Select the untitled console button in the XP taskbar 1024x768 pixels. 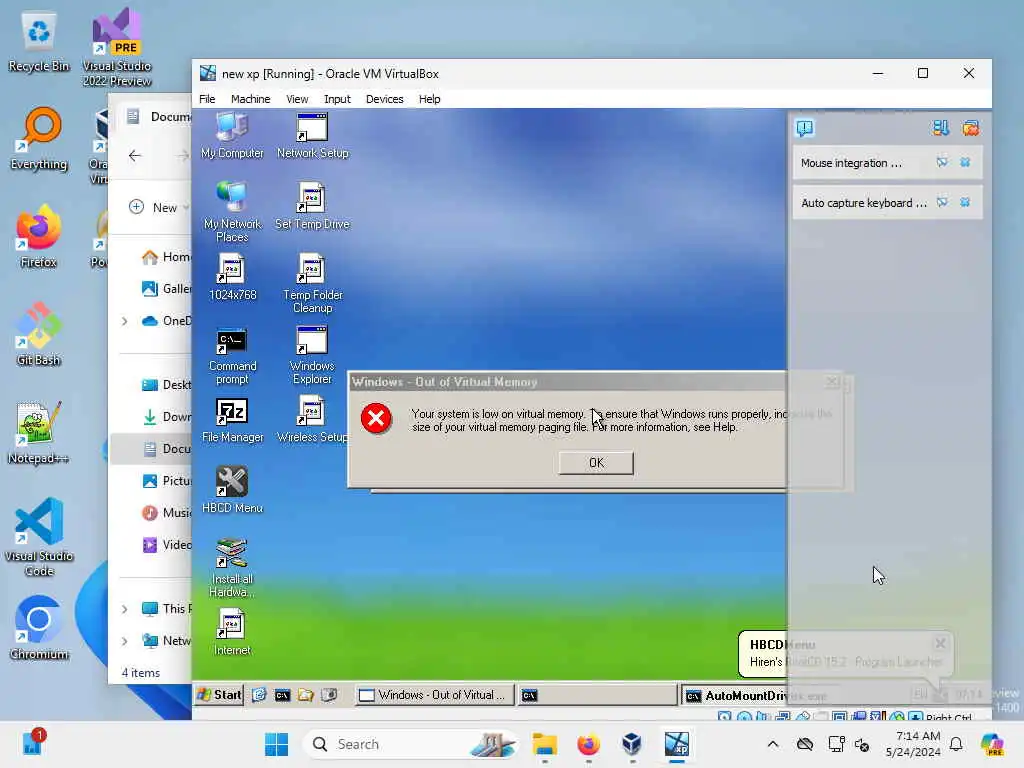(597, 695)
